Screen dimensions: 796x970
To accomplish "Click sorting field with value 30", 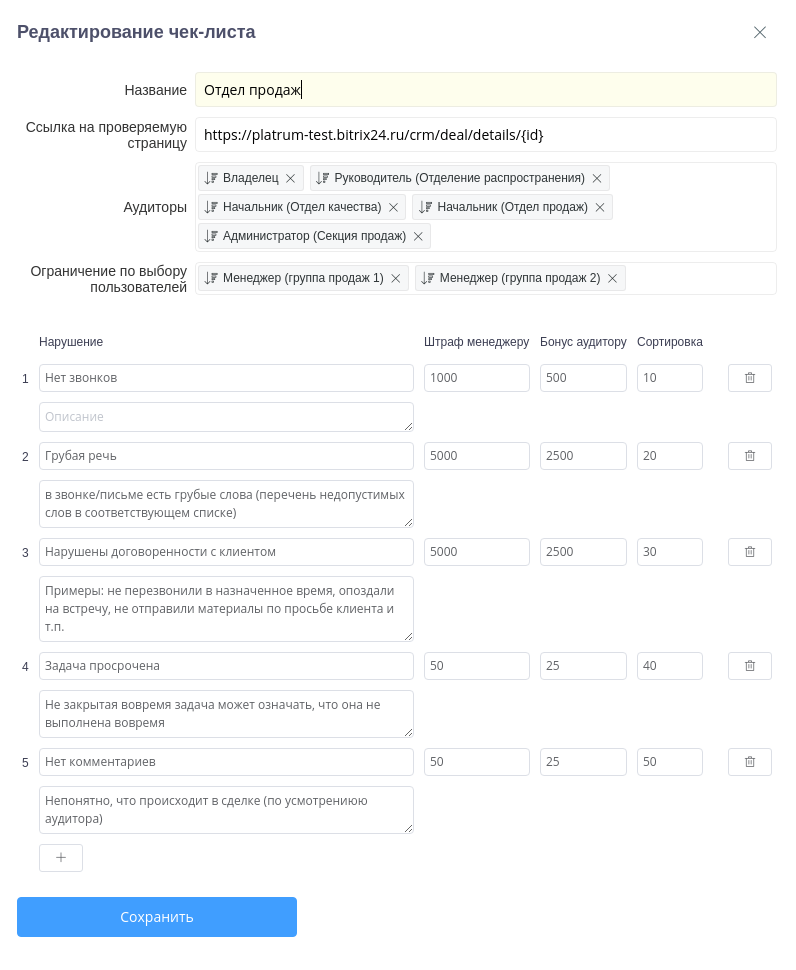I will (x=669, y=552).
